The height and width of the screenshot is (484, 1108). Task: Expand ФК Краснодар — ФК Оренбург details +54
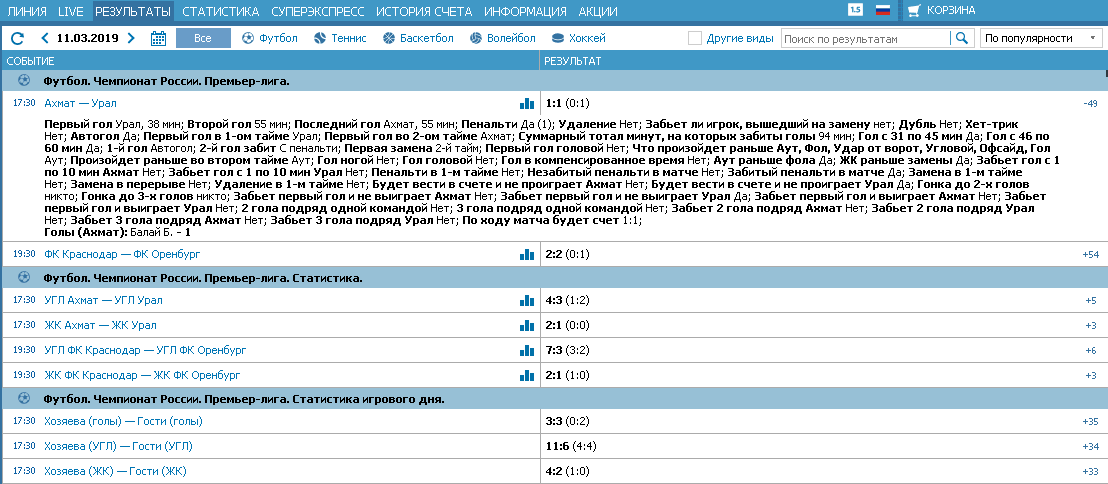(1090, 254)
